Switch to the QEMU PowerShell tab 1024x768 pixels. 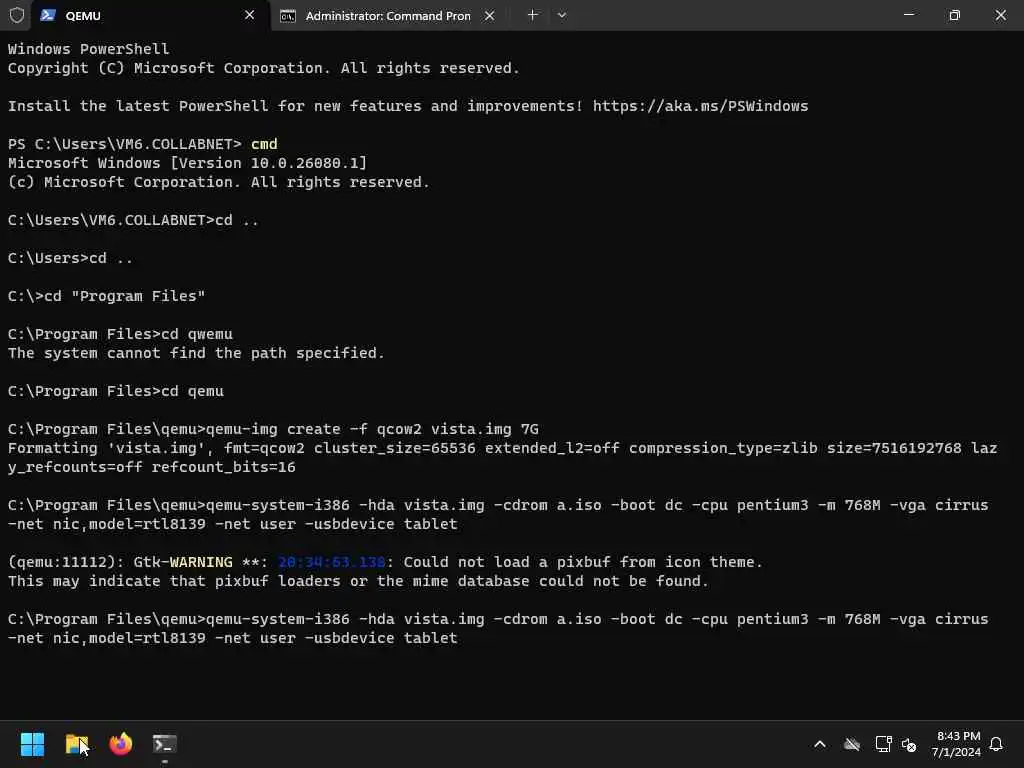(149, 15)
